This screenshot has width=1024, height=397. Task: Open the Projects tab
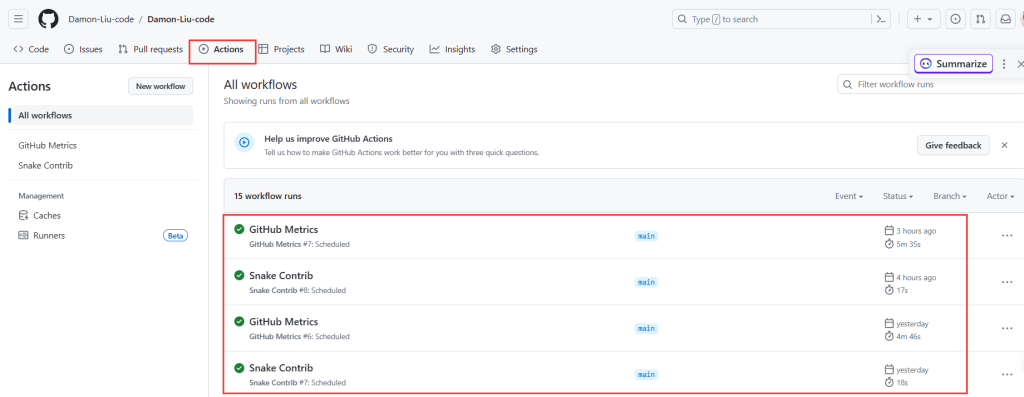tap(281, 49)
